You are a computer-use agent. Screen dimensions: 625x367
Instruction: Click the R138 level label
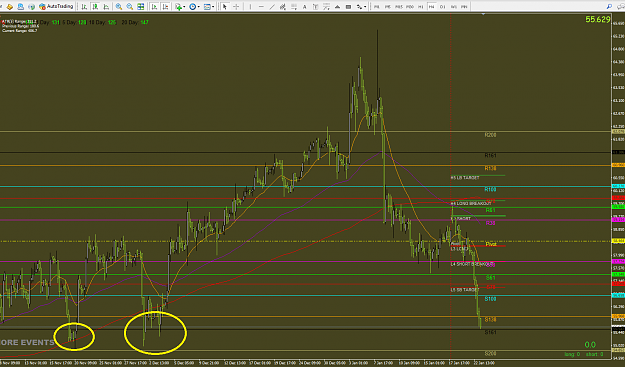point(490,169)
